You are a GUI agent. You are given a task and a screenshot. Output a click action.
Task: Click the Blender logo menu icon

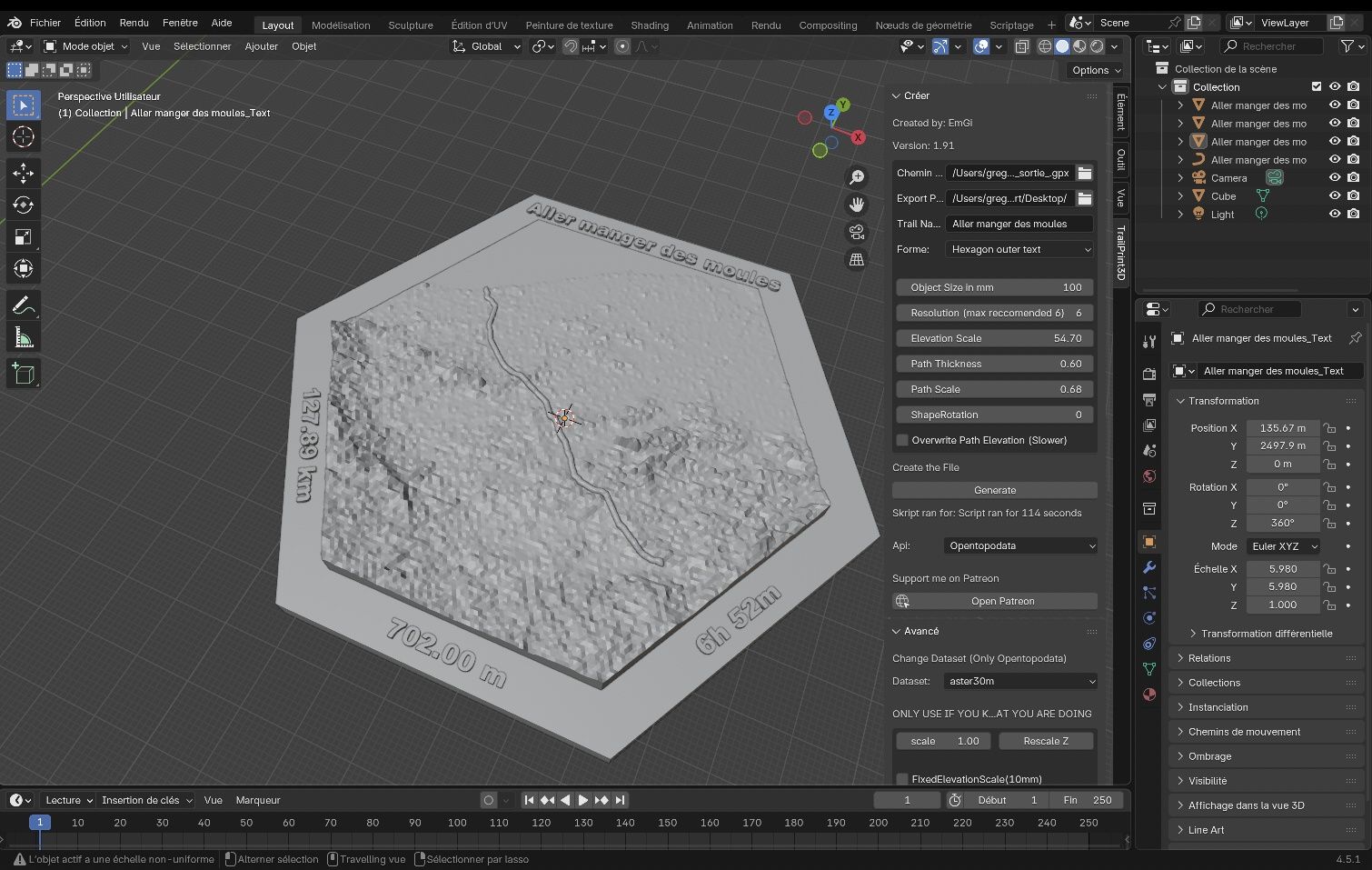[x=15, y=23]
